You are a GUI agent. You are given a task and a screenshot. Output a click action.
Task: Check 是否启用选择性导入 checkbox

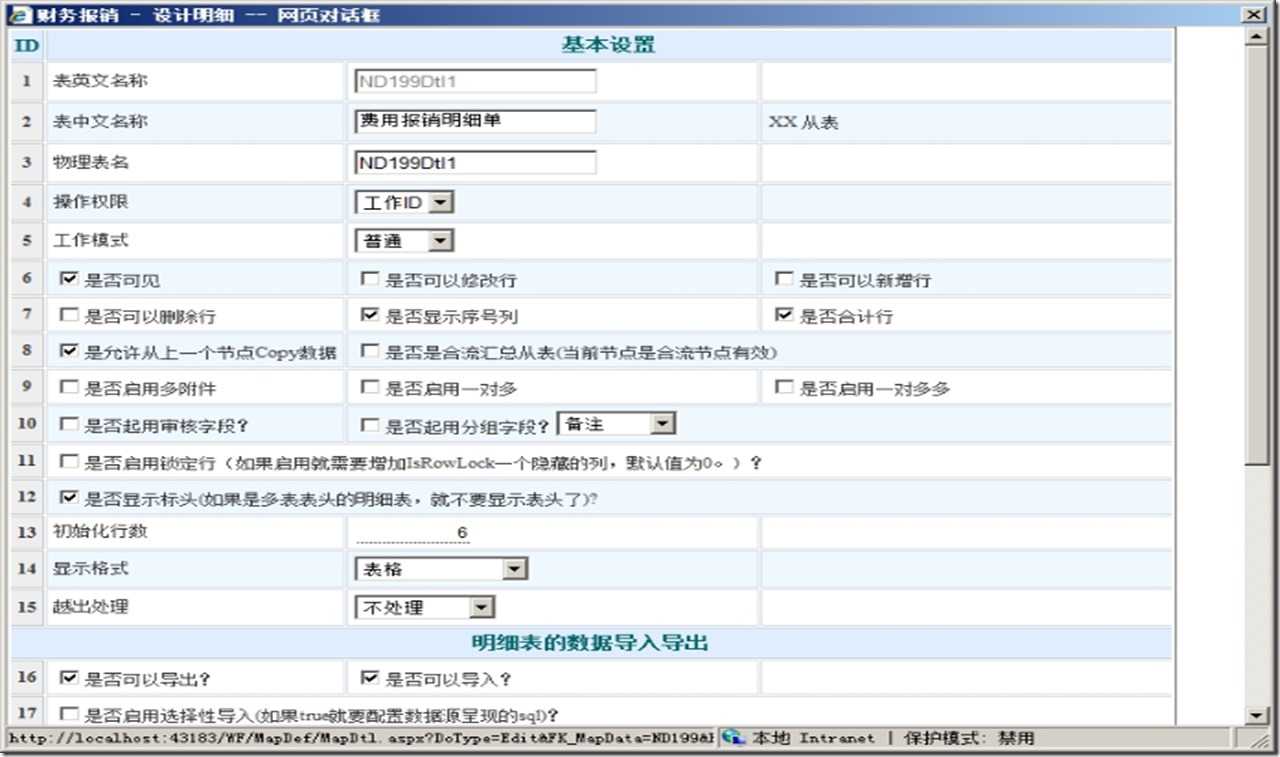(x=68, y=714)
